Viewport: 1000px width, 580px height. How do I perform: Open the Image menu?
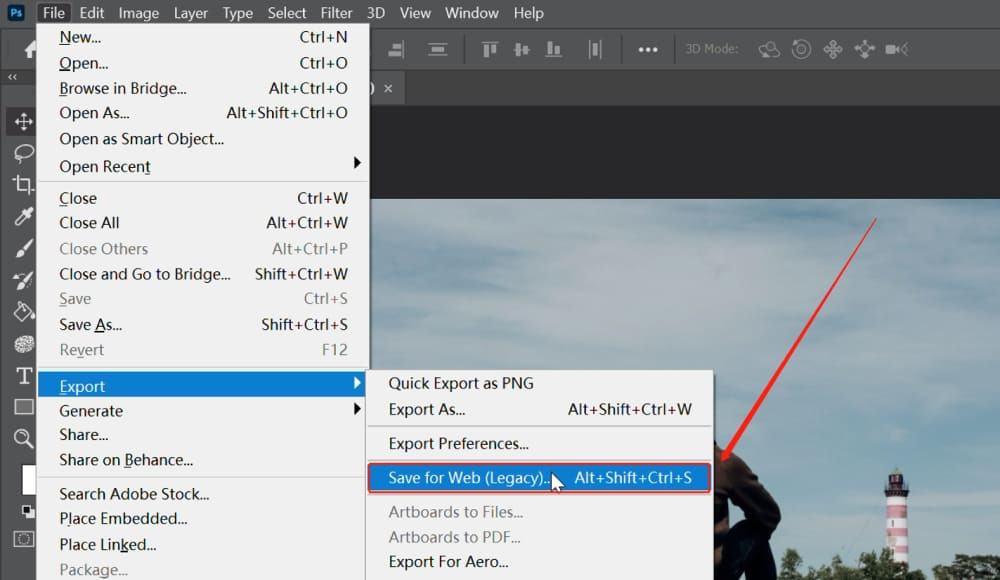point(138,13)
